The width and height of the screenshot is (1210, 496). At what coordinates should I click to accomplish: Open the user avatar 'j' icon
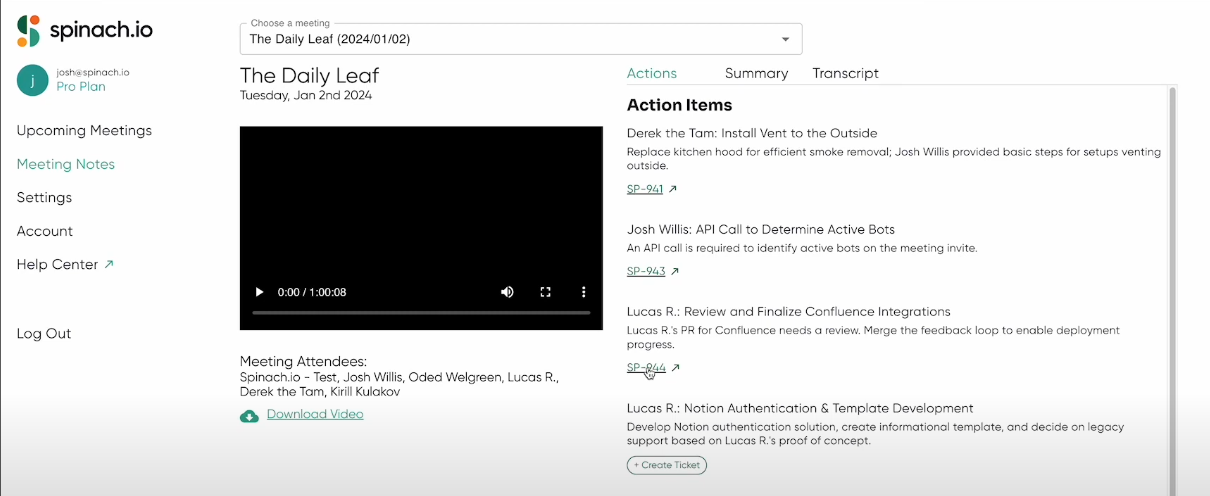point(33,80)
